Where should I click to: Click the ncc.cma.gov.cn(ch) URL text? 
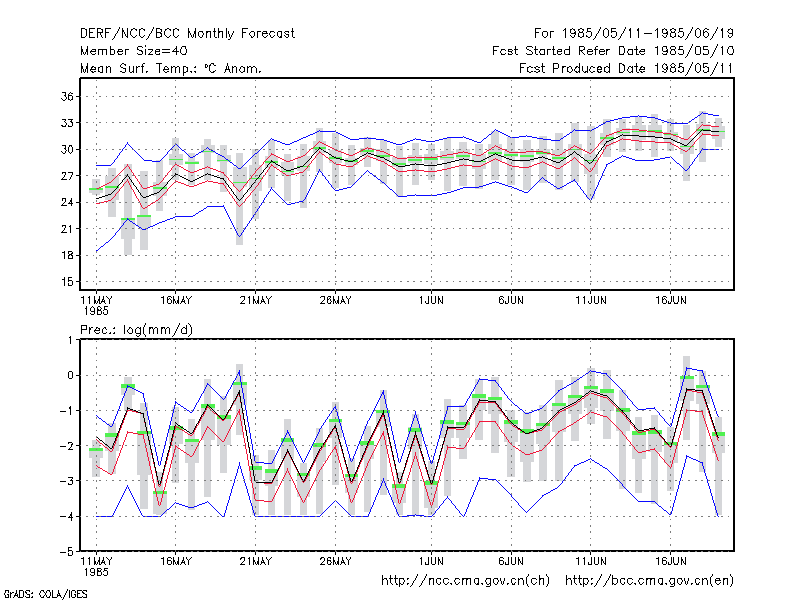pyautogui.click(x=465, y=581)
